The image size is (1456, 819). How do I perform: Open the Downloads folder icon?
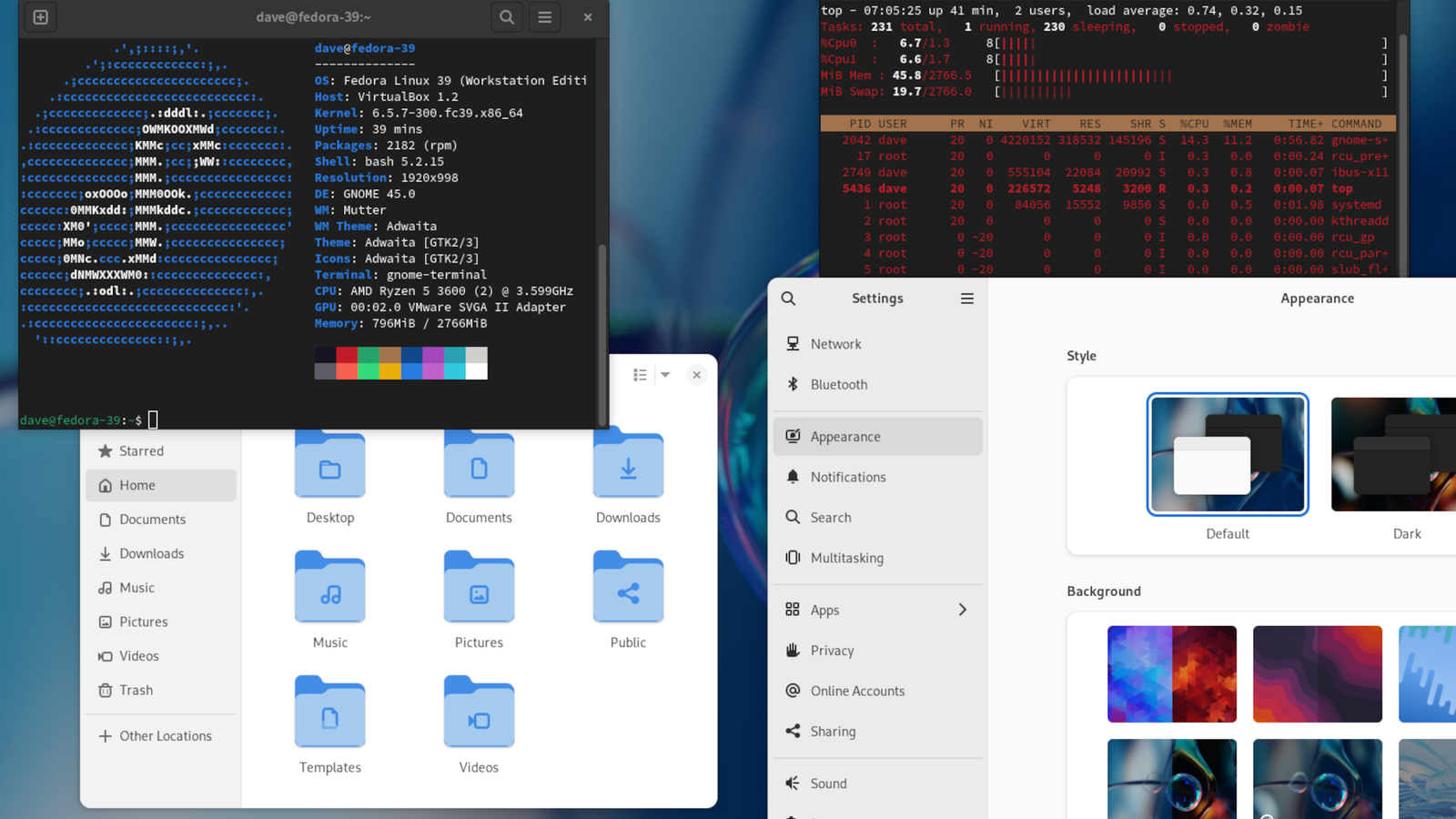pyautogui.click(x=628, y=465)
